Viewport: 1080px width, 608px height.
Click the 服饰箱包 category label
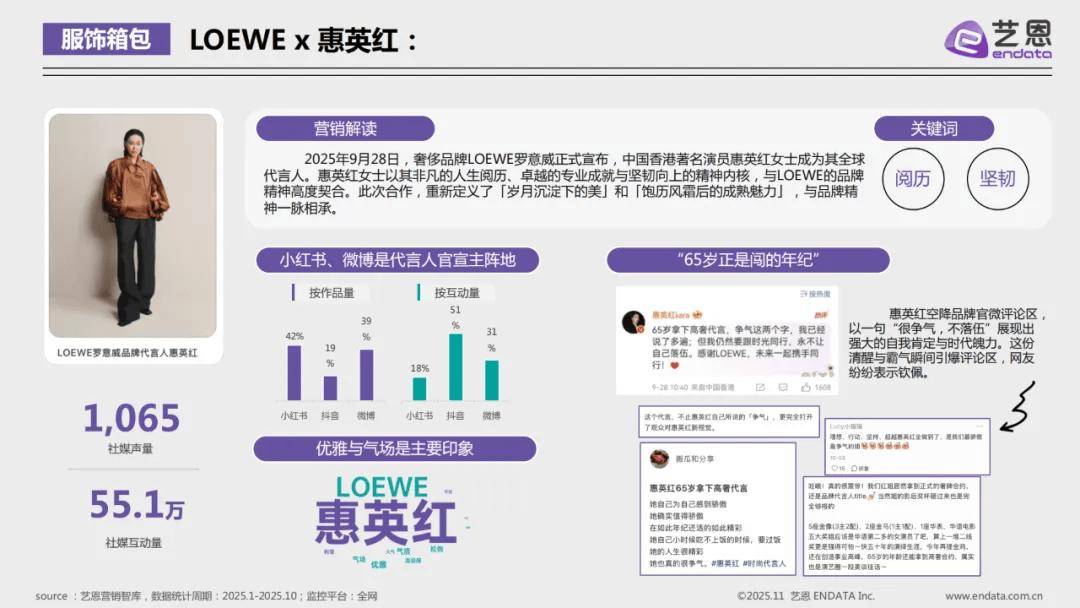point(106,39)
